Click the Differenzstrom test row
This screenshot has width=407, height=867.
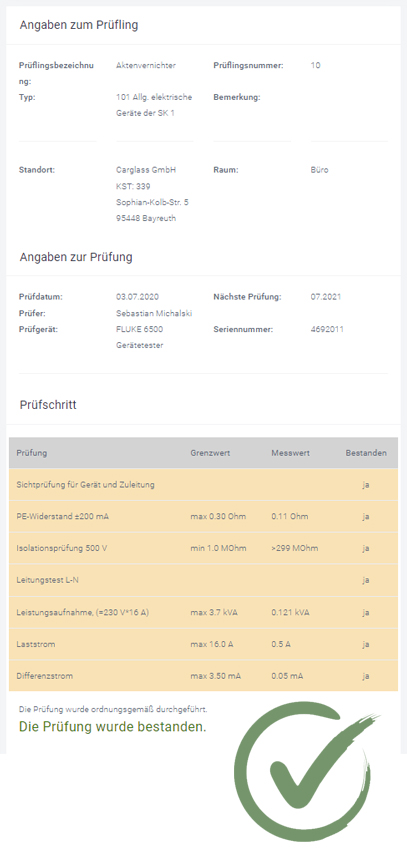[x=204, y=676]
